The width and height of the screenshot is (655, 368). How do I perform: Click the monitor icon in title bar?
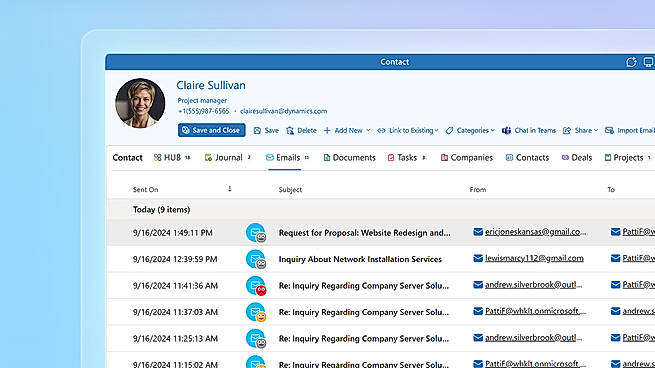pos(648,62)
